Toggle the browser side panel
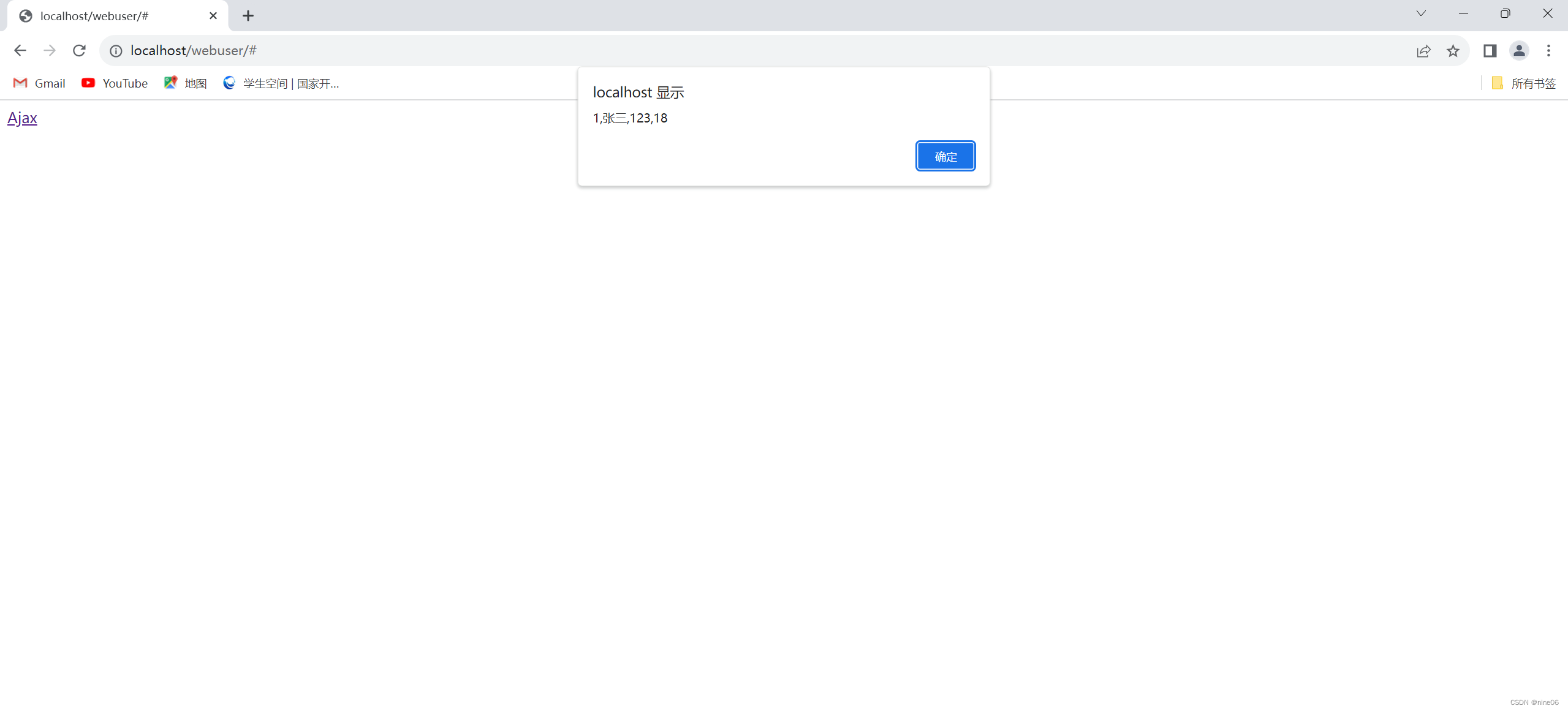Image resolution: width=1568 pixels, height=711 pixels. click(x=1490, y=51)
